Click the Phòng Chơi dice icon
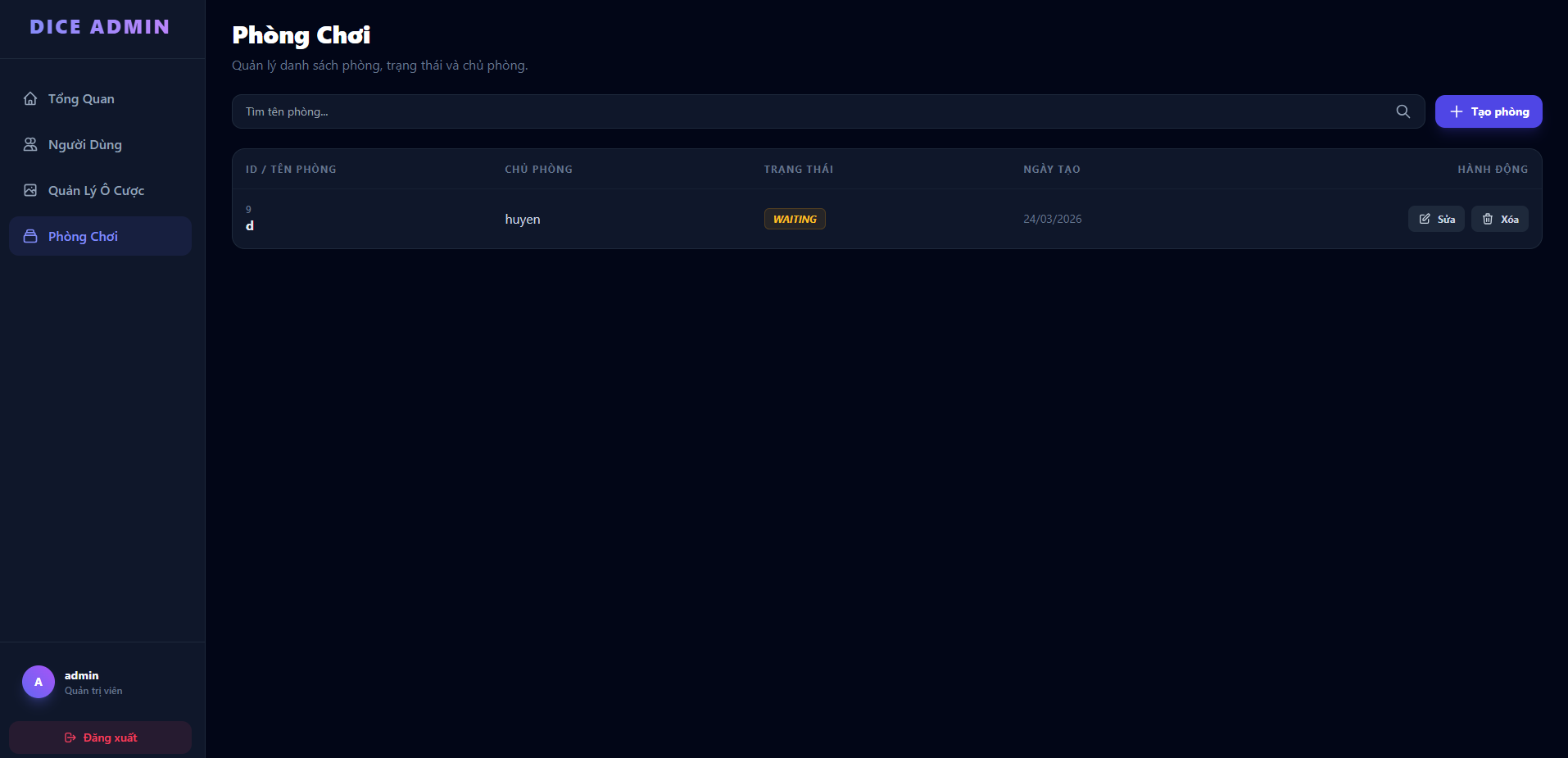 point(30,236)
